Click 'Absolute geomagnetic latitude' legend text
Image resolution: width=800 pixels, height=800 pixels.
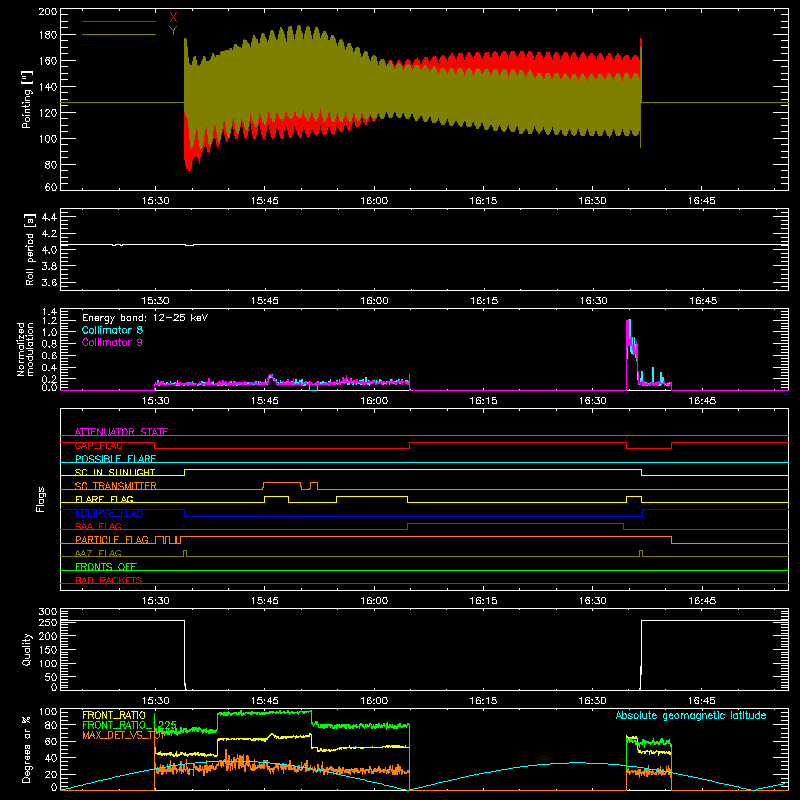tap(691, 715)
